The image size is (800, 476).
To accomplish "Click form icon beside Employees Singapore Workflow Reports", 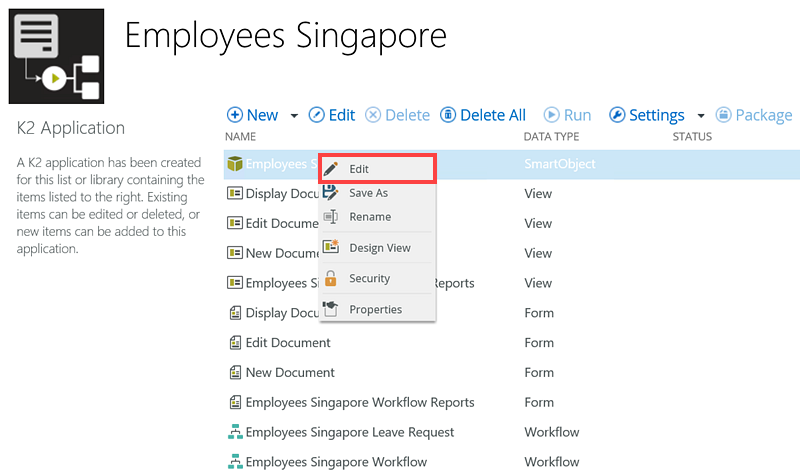I will coord(235,402).
